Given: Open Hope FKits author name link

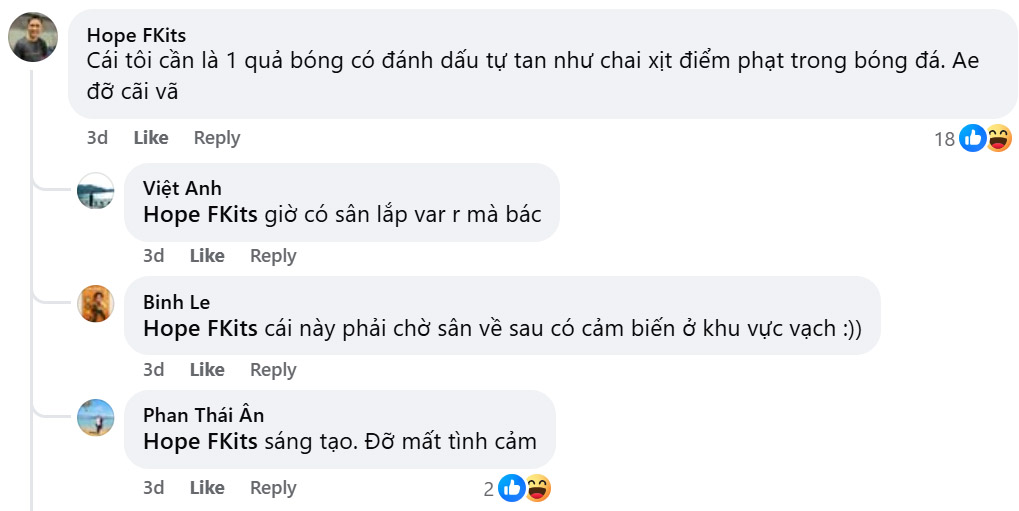Looking at the screenshot, I should (x=136, y=36).
